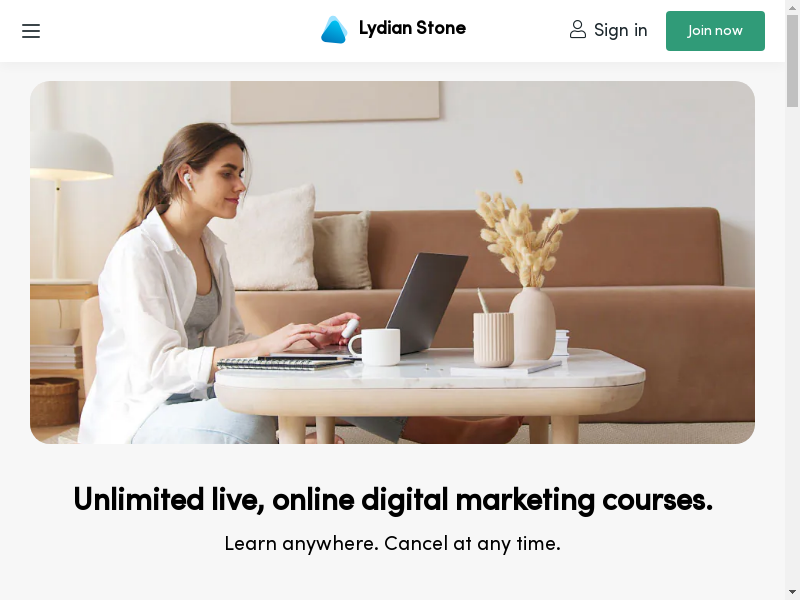The image size is (800, 600).
Task: Click the green Join now button
Action: coord(715,31)
